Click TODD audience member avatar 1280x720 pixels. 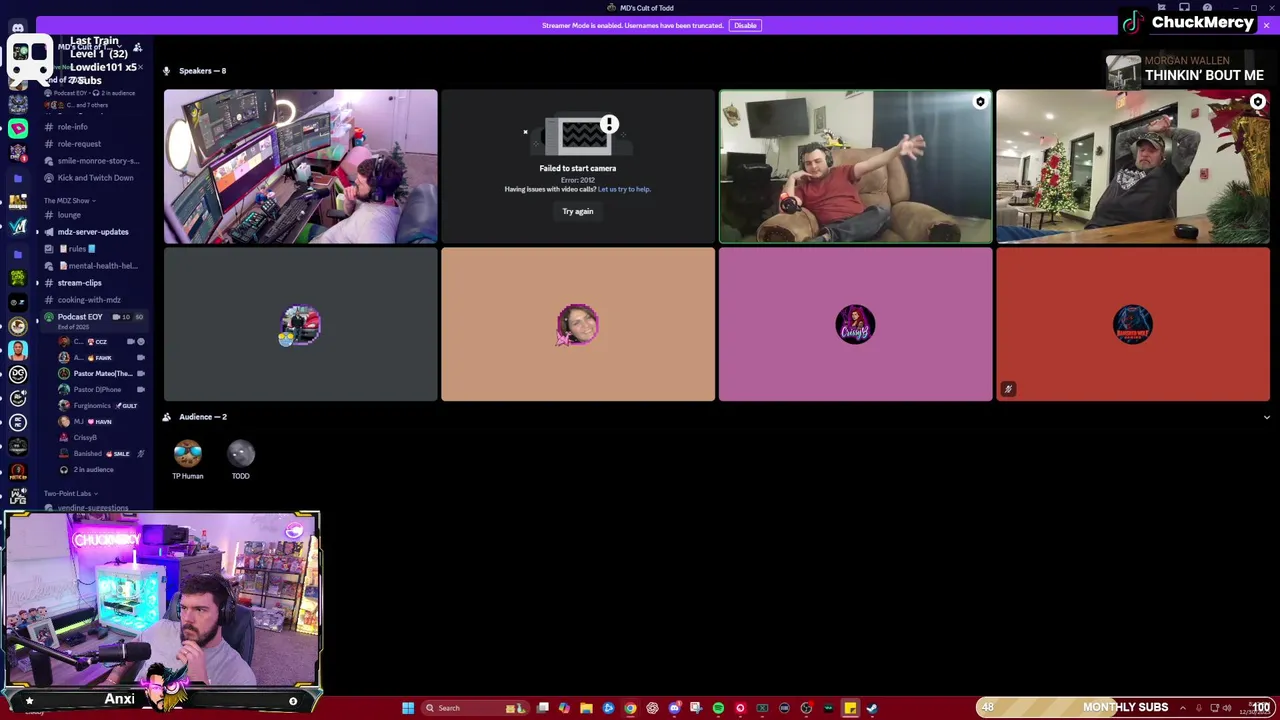(x=241, y=454)
